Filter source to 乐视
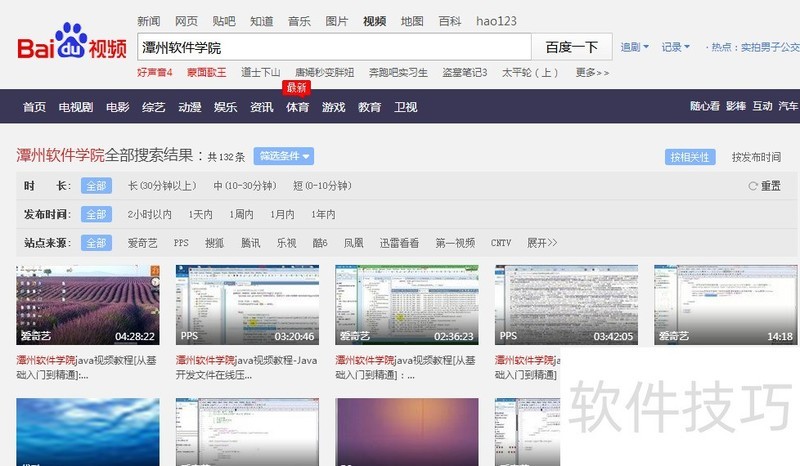This screenshot has width=800, height=466. point(286,243)
